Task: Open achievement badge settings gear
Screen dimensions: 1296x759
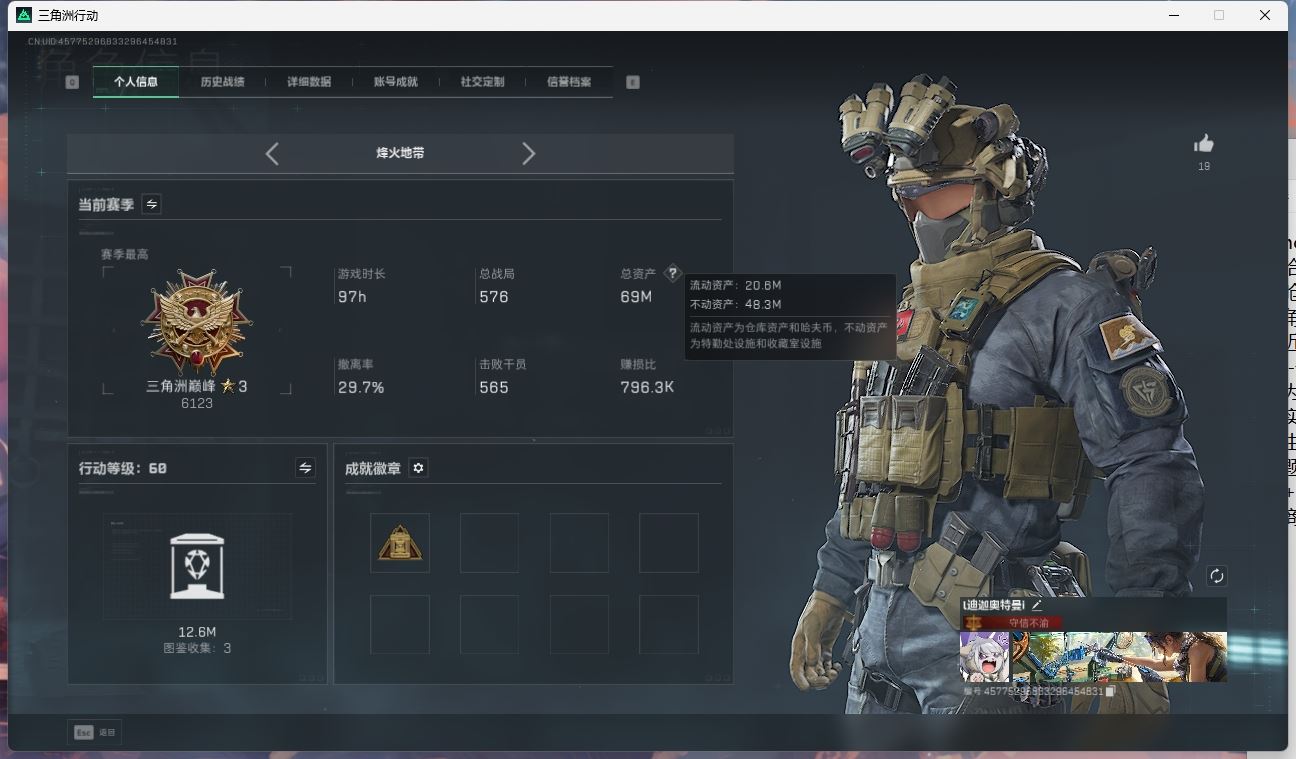Action: 418,468
